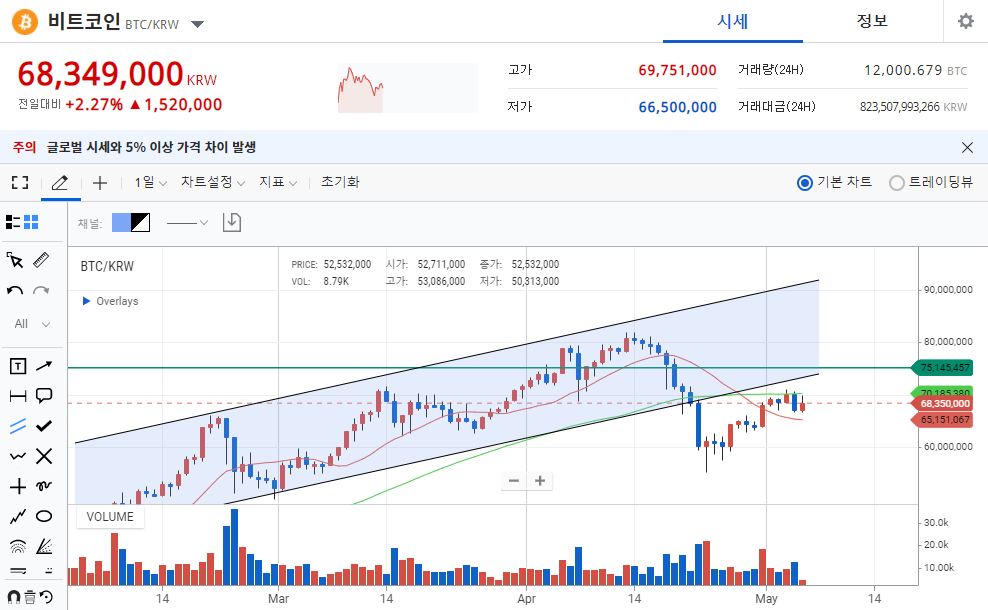Select the parallel channel tool
This screenshot has height=610, width=988.
[x=18, y=426]
